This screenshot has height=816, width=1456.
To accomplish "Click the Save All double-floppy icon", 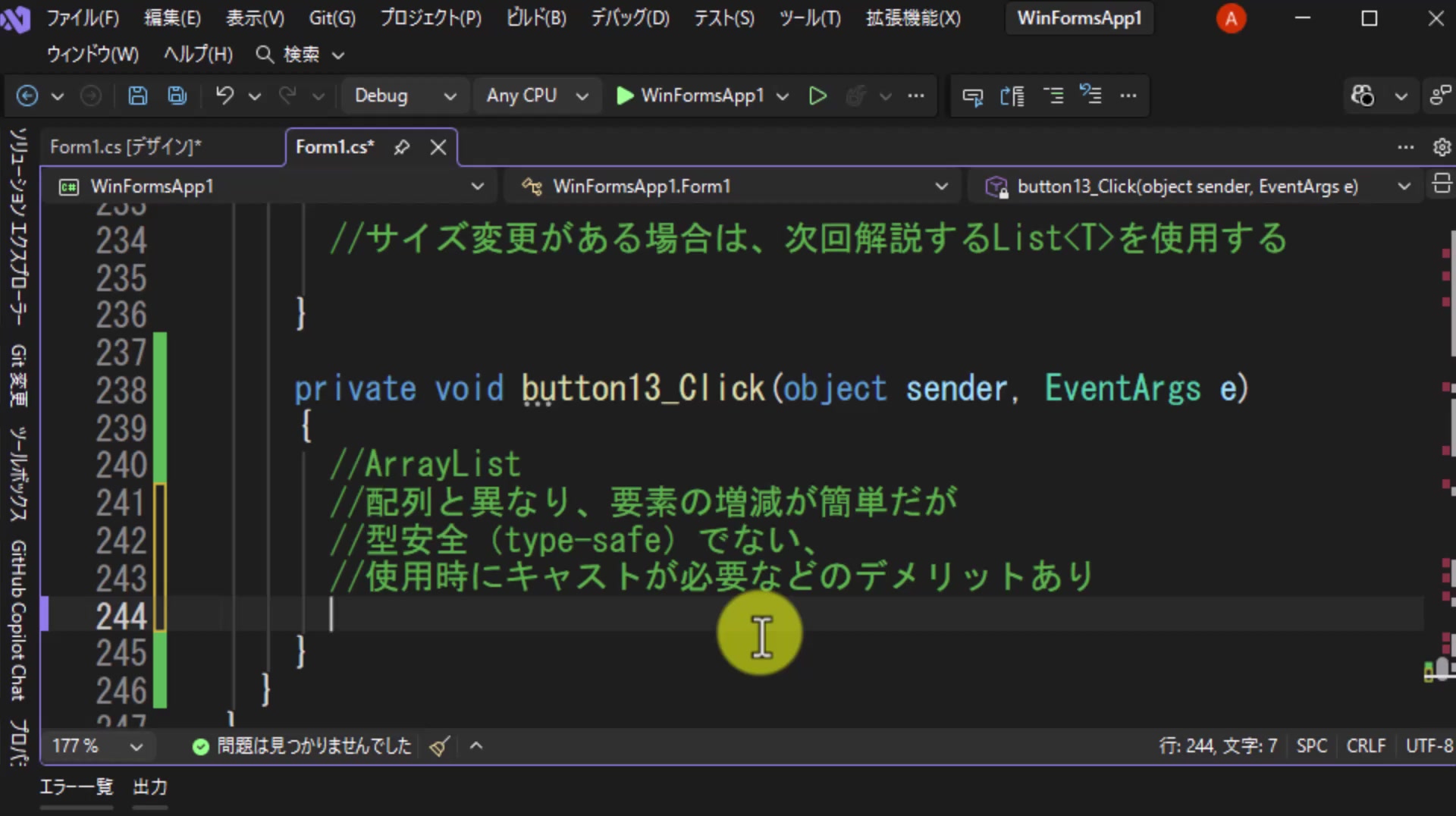I will [x=177, y=96].
